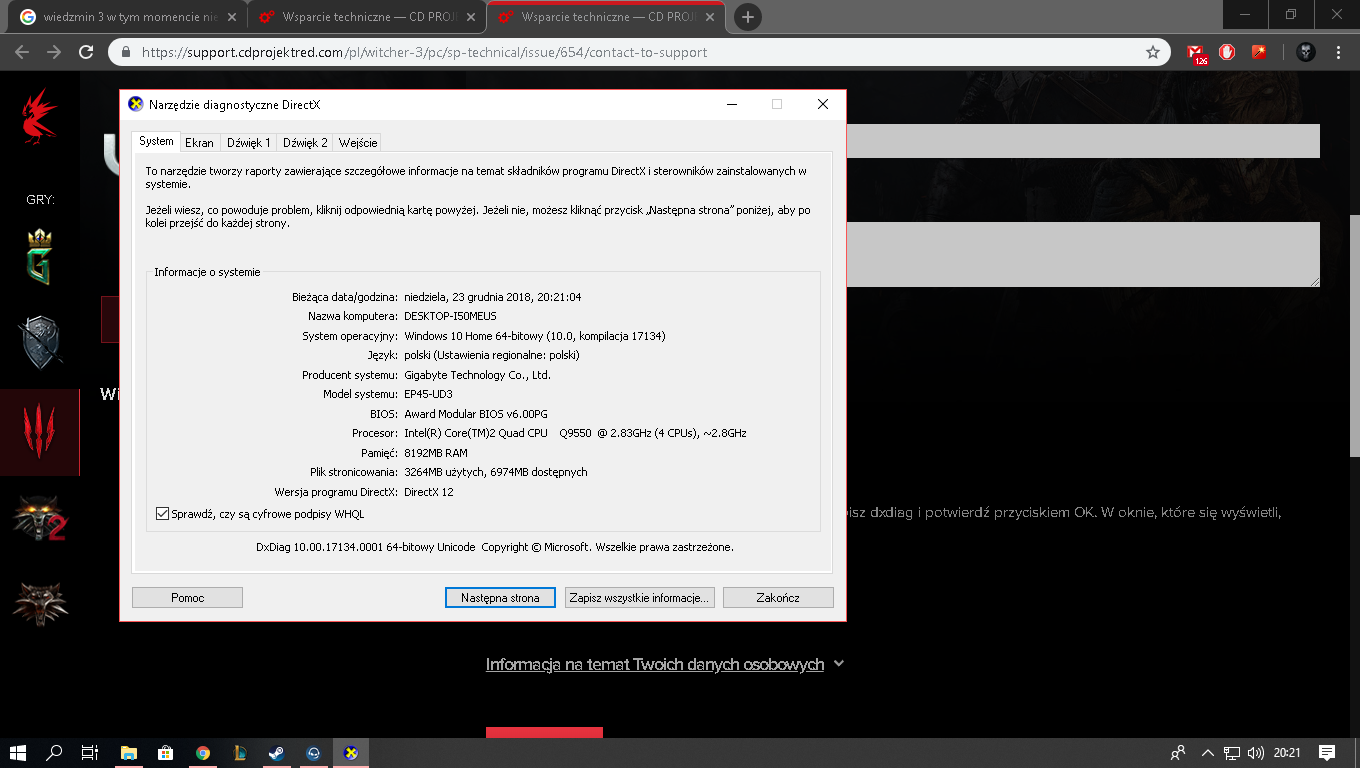Image resolution: width=1360 pixels, height=768 pixels.
Task: Minimize the DirectX diagnostic window
Action: pos(732,104)
